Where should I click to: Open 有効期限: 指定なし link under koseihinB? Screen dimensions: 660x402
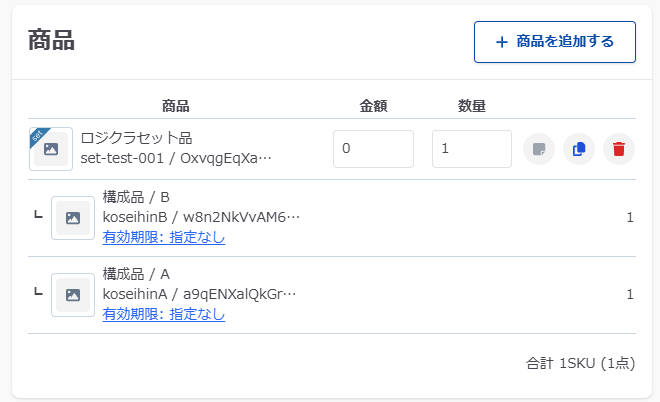point(164,237)
